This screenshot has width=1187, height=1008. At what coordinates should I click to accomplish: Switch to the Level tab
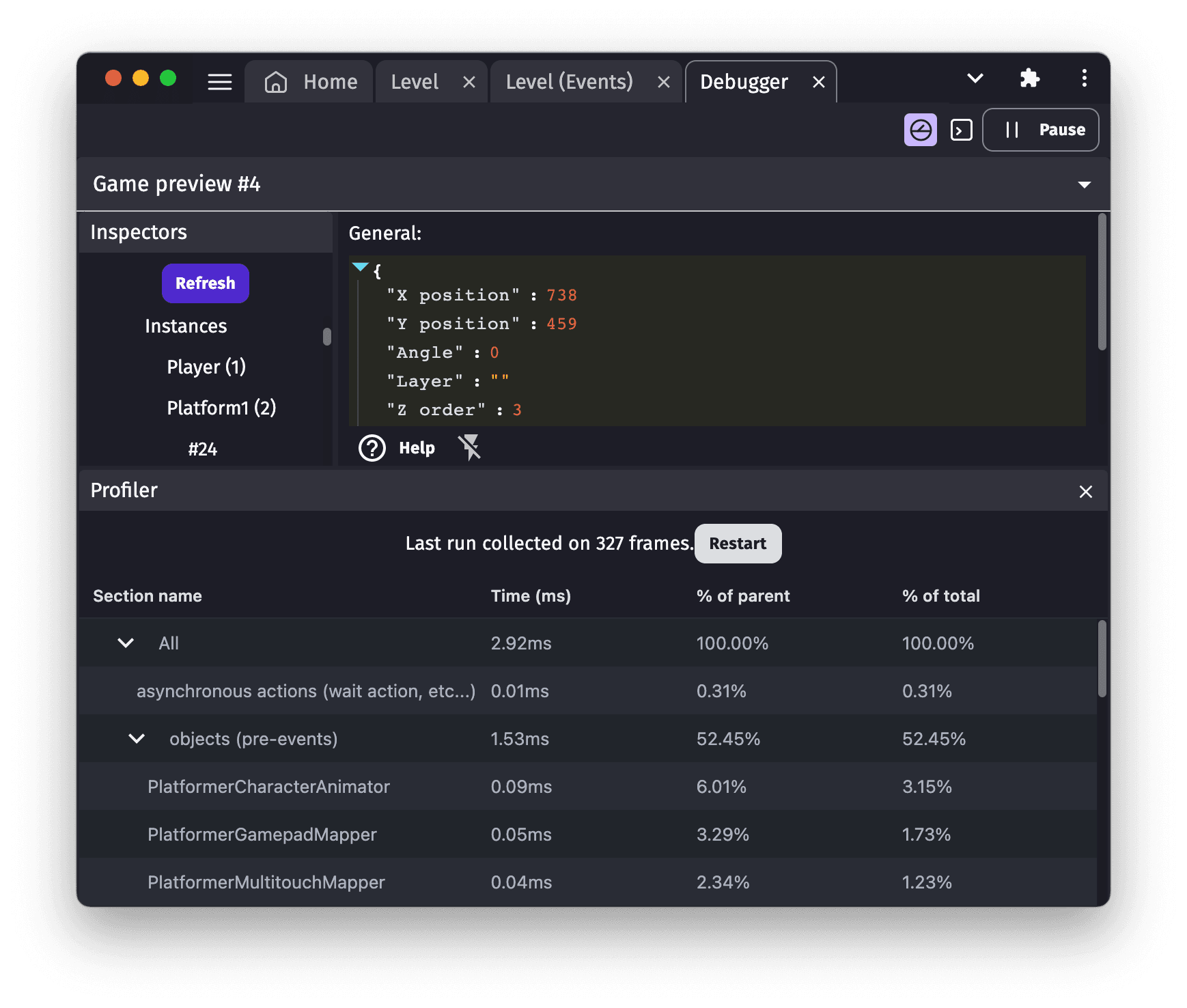pyautogui.click(x=414, y=82)
